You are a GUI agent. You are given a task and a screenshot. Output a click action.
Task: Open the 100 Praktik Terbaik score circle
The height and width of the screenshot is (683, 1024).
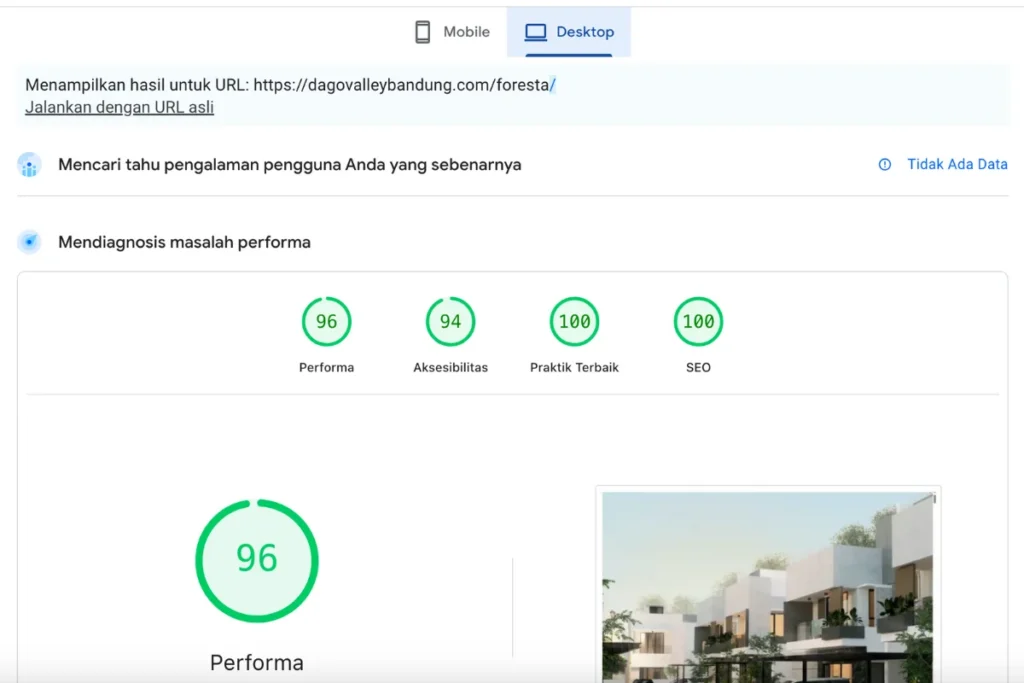point(574,322)
